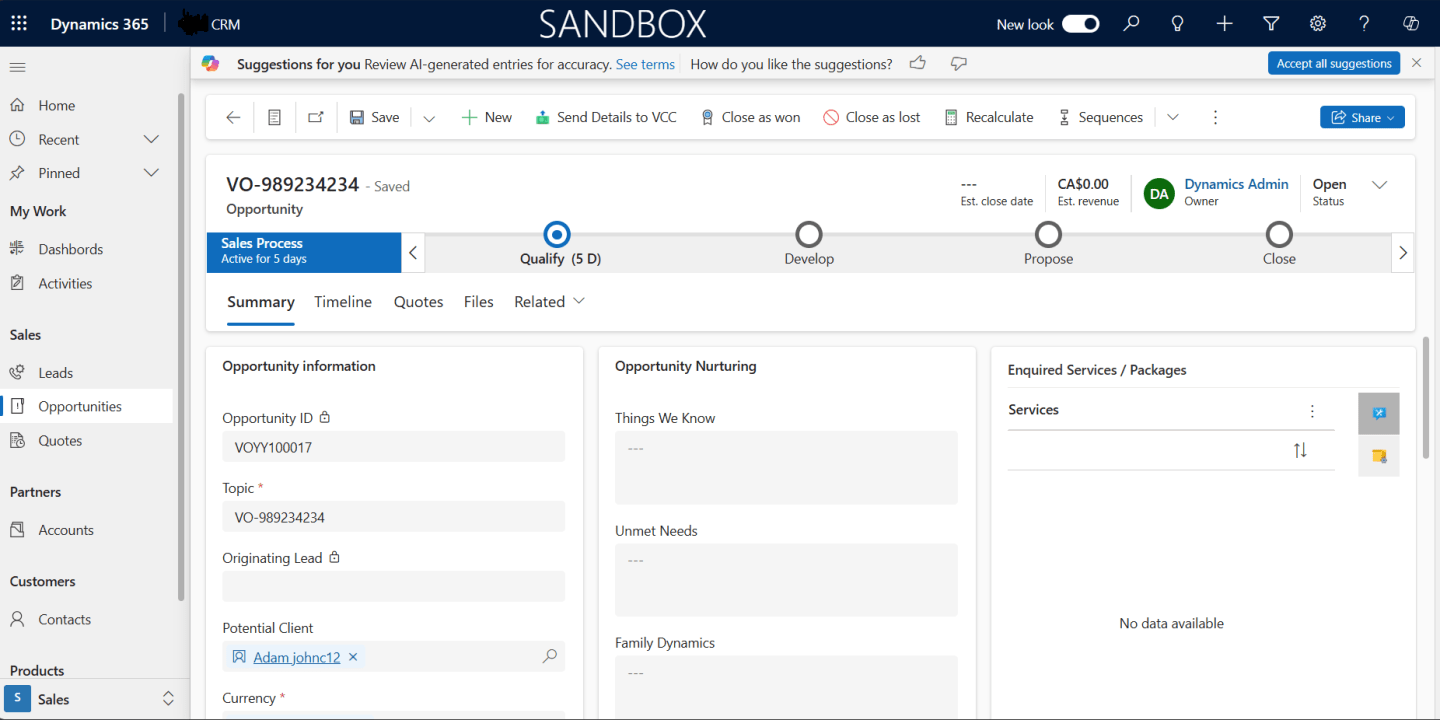
Task: Go back using the arrow button
Action: [x=233, y=117]
